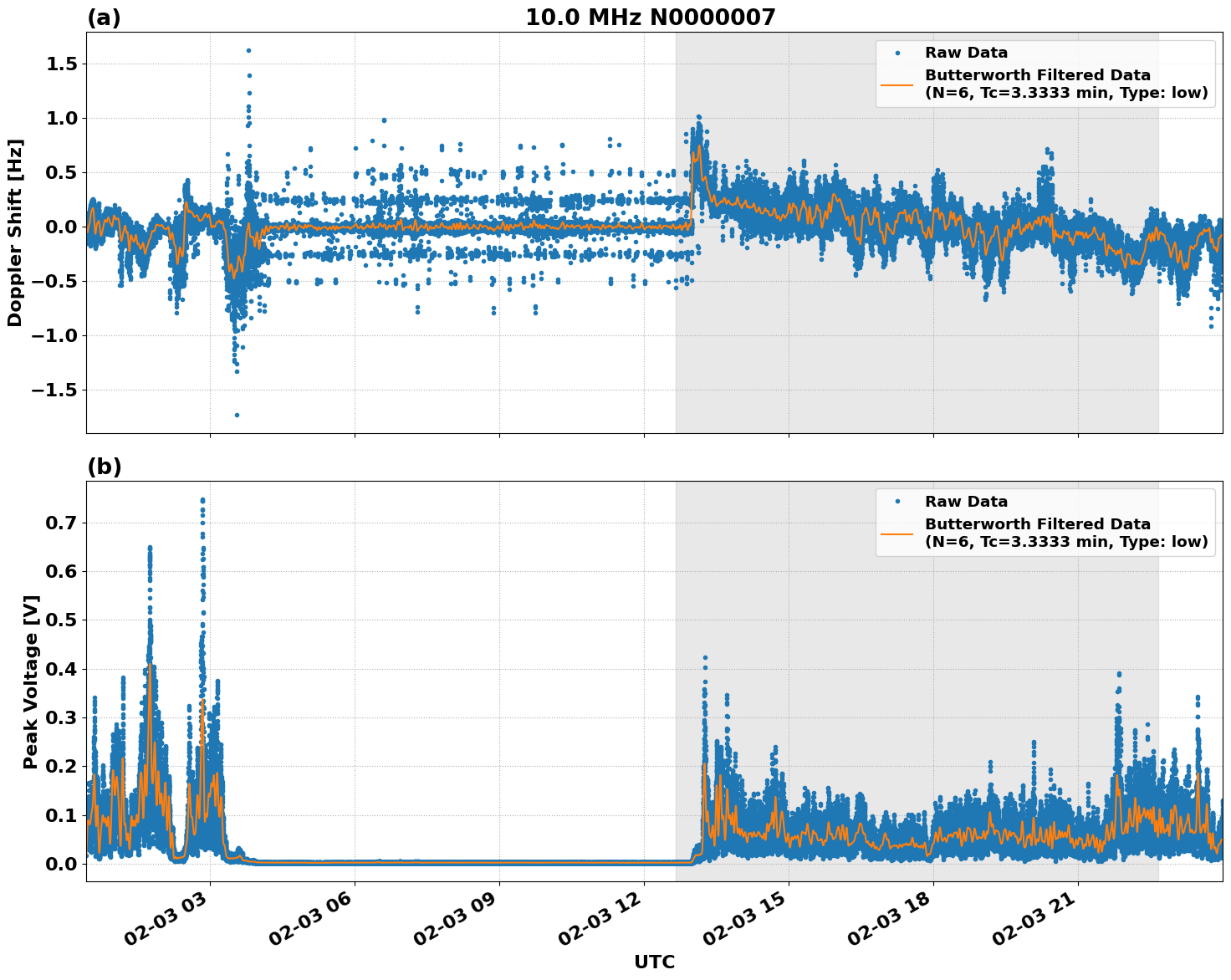Click the "−1.5" tick on the Doppler Shift axis
1231x980 pixels.
[54, 390]
